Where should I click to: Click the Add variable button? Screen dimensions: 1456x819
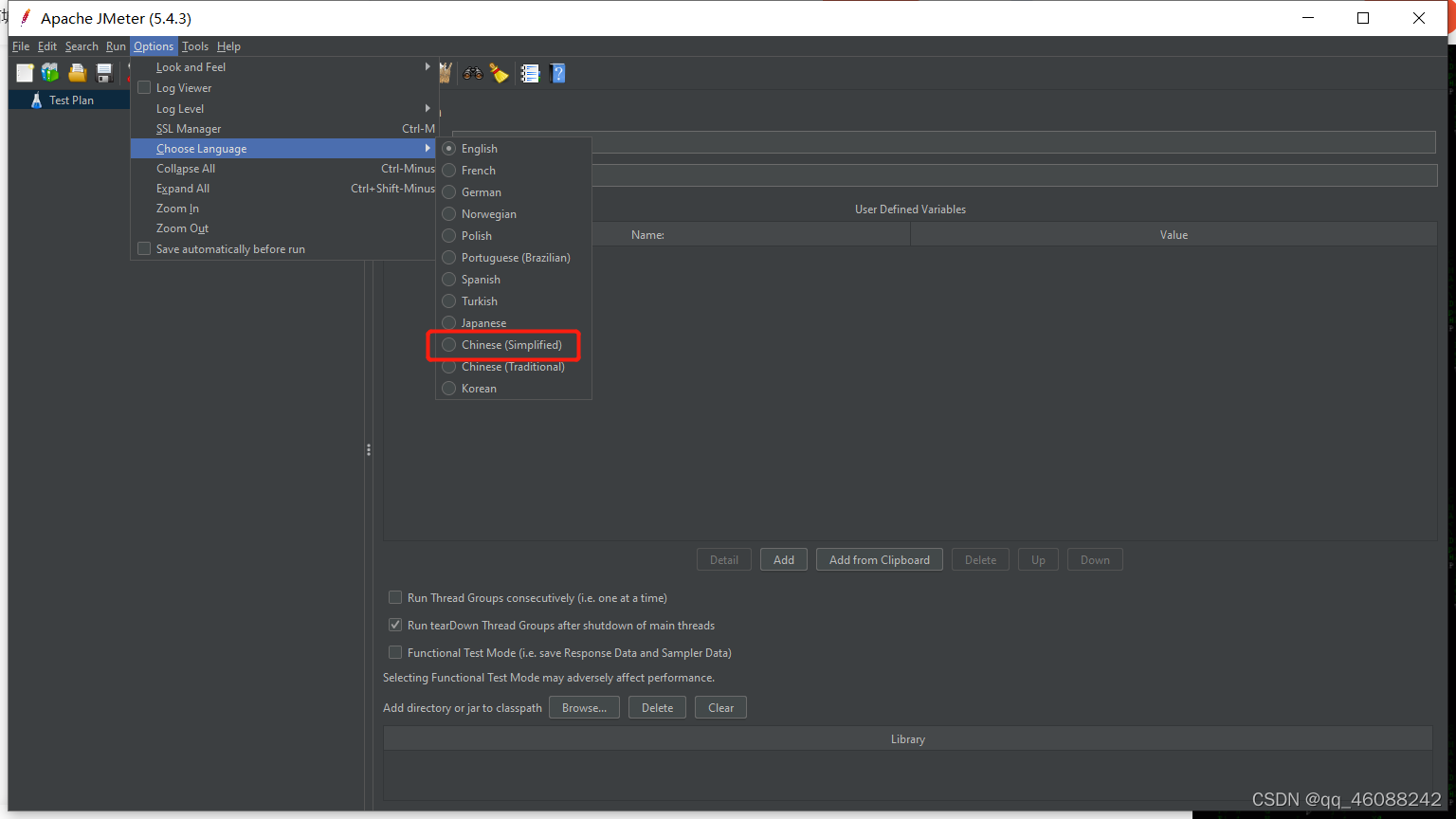784,559
